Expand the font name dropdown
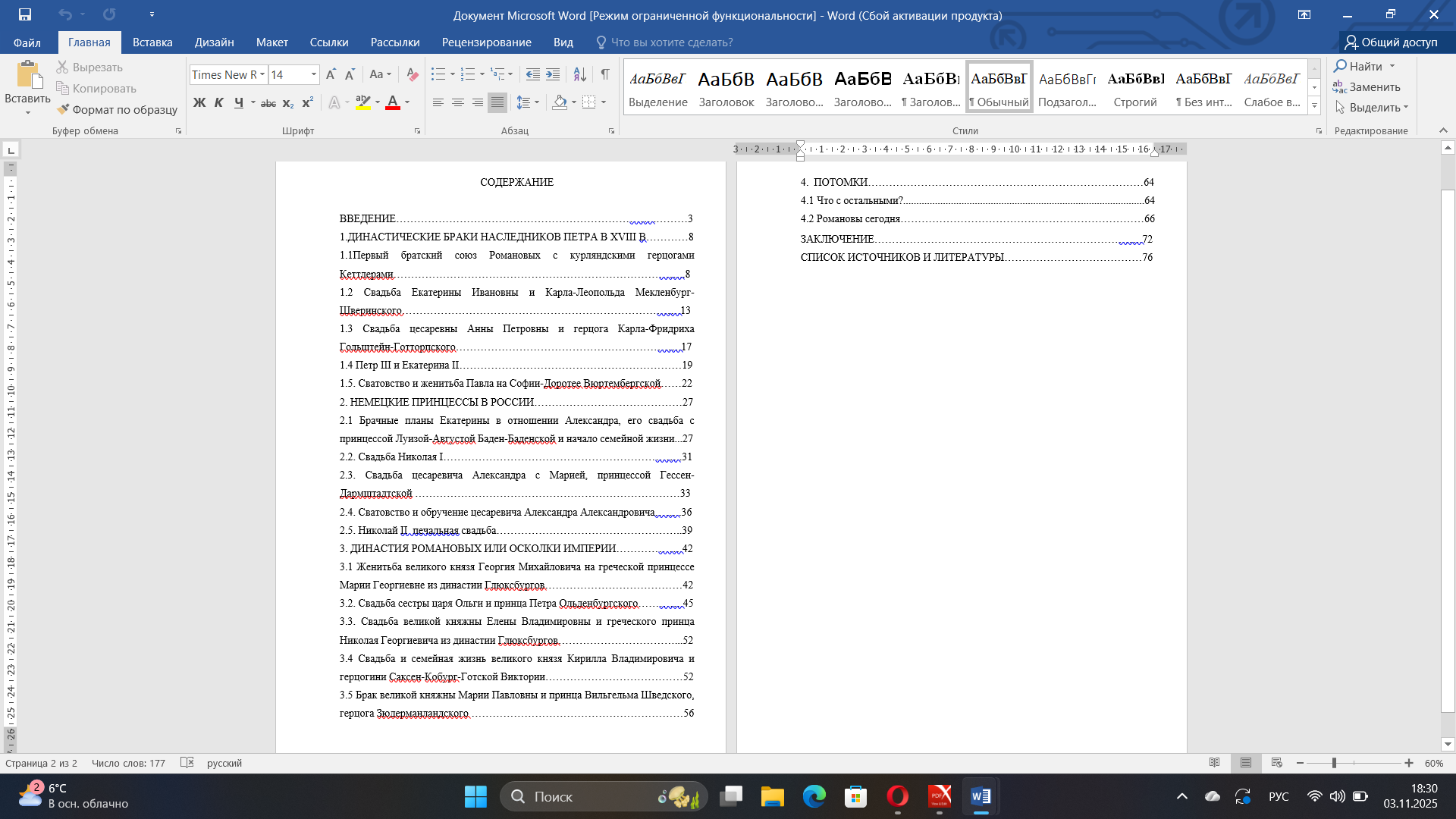Viewport: 1456px width, 819px height. pyautogui.click(x=262, y=74)
